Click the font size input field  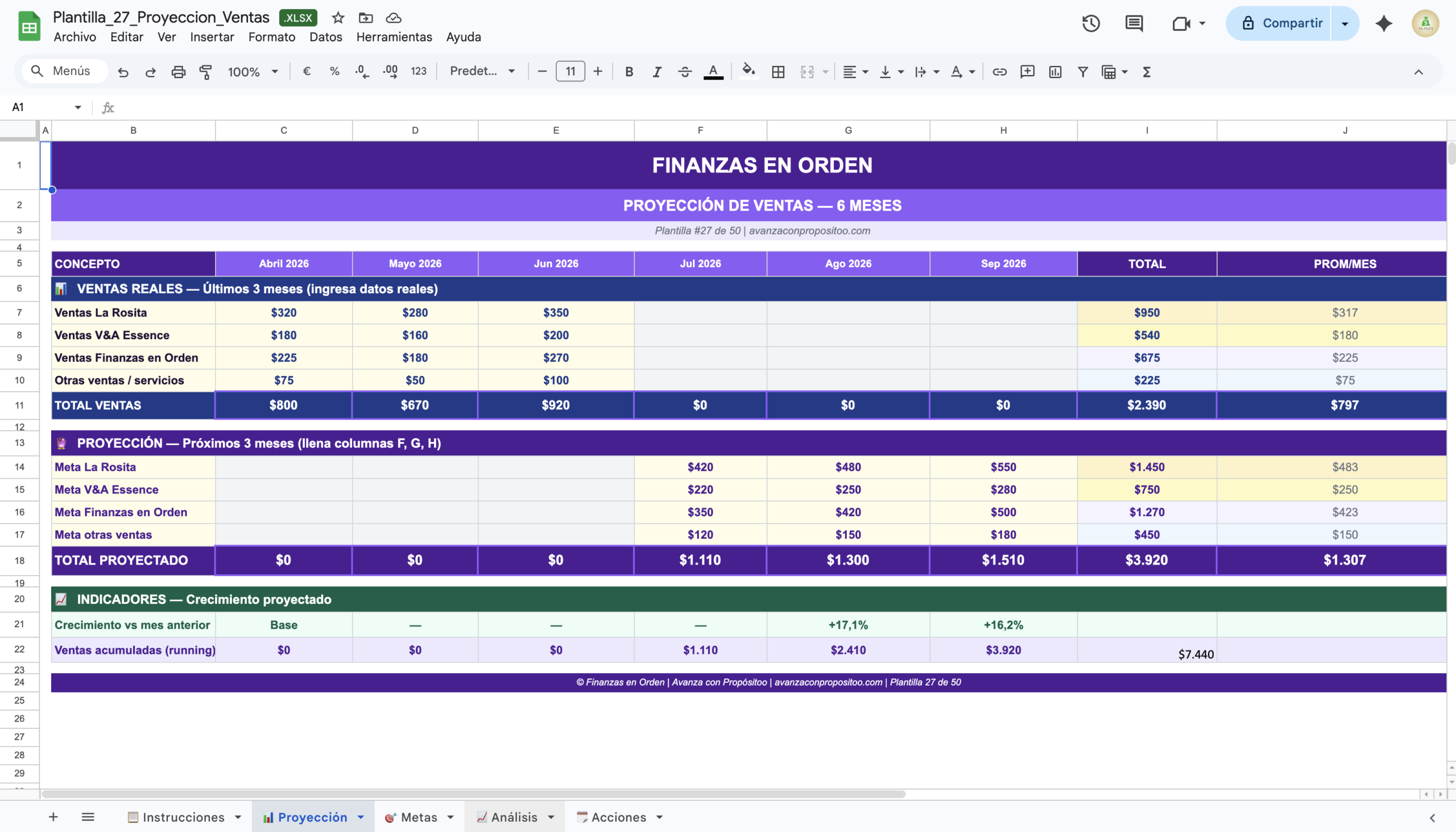click(570, 72)
